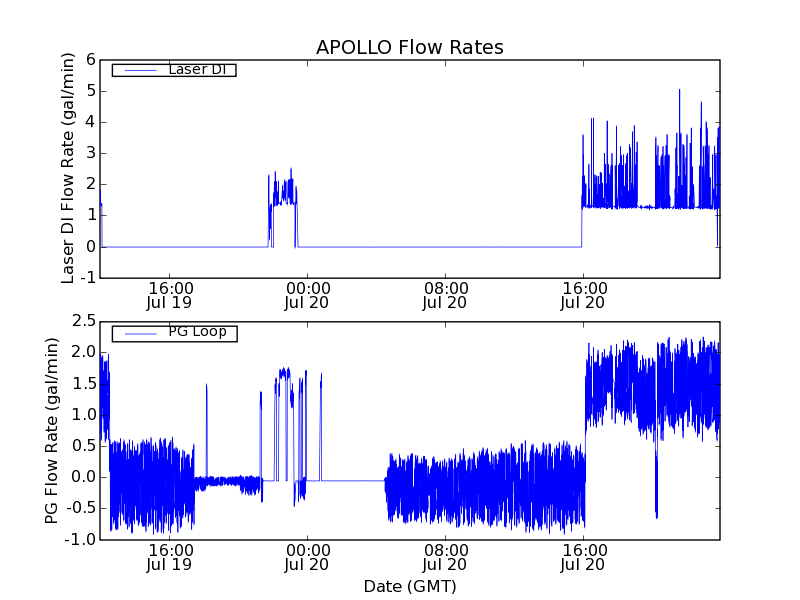
Task: Click the '6' tick on Laser DI axis
Action: (91, 60)
